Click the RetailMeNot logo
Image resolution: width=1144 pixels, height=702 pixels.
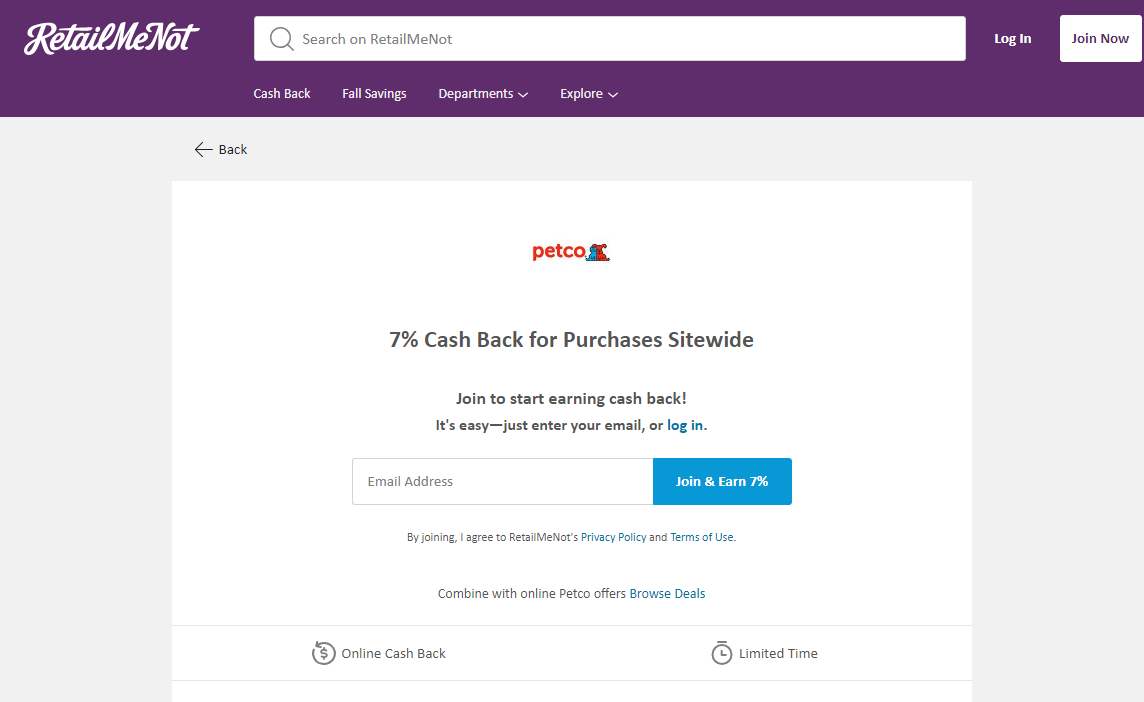tap(112, 39)
